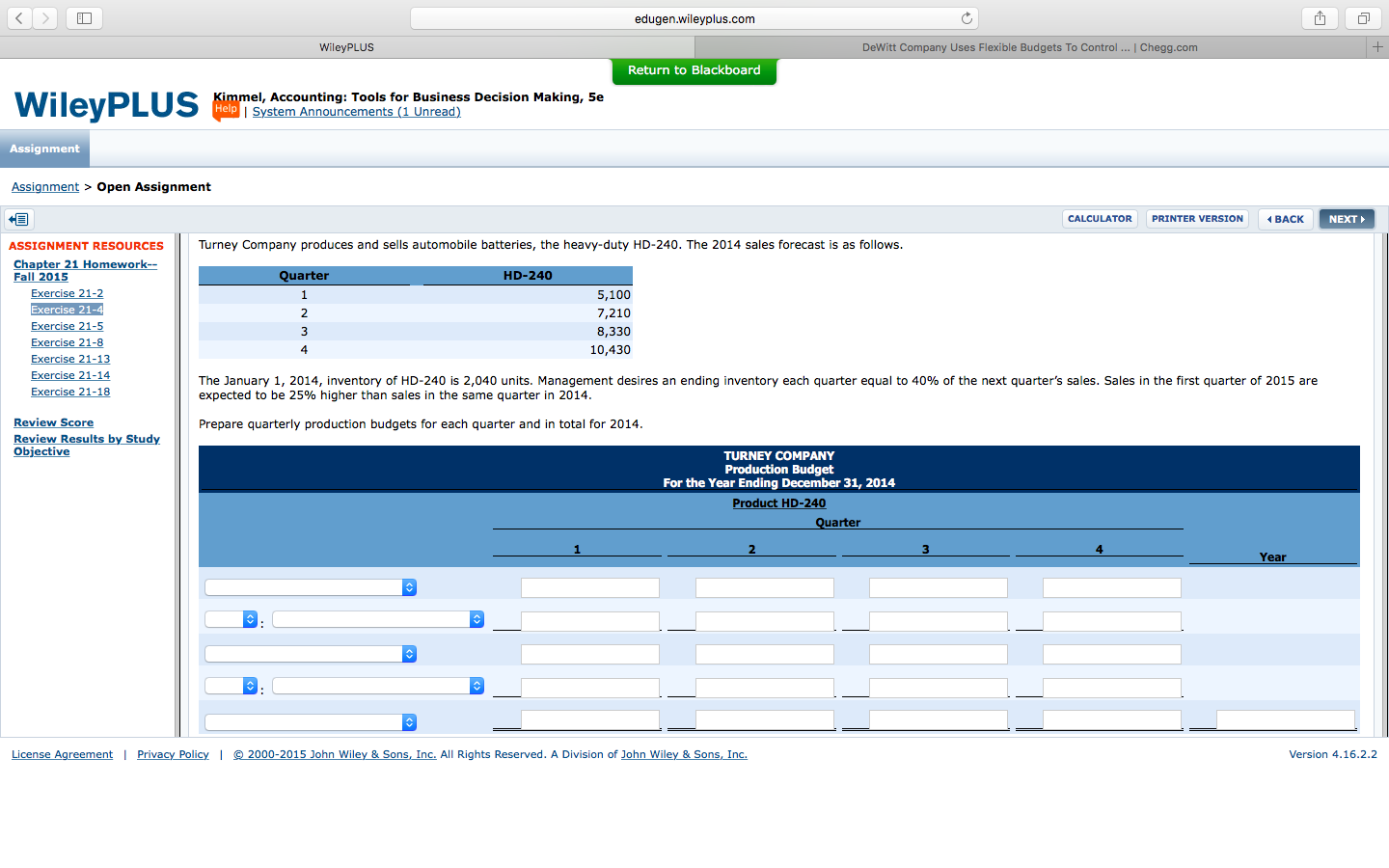The width and height of the screenshot is (1389, 868).
Task: Click third row Quarter 2 input
Action: [765, 655]
